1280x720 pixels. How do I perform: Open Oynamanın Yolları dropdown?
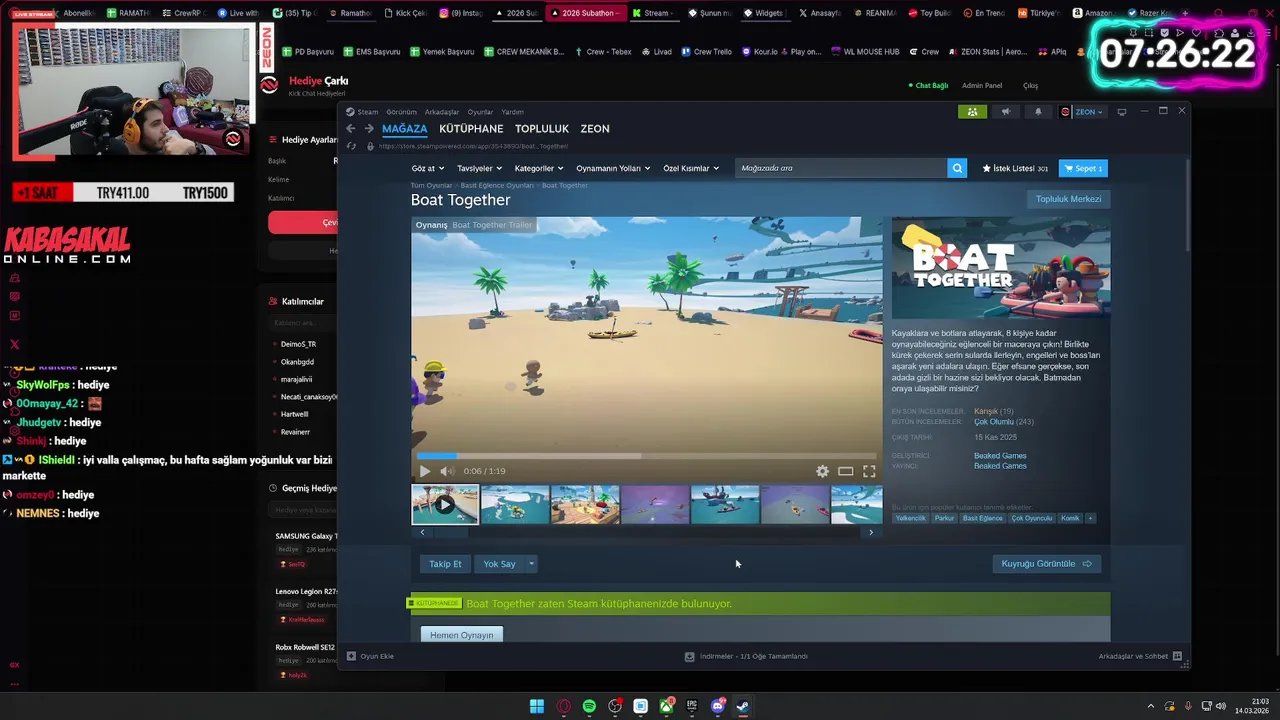point(613,168)
